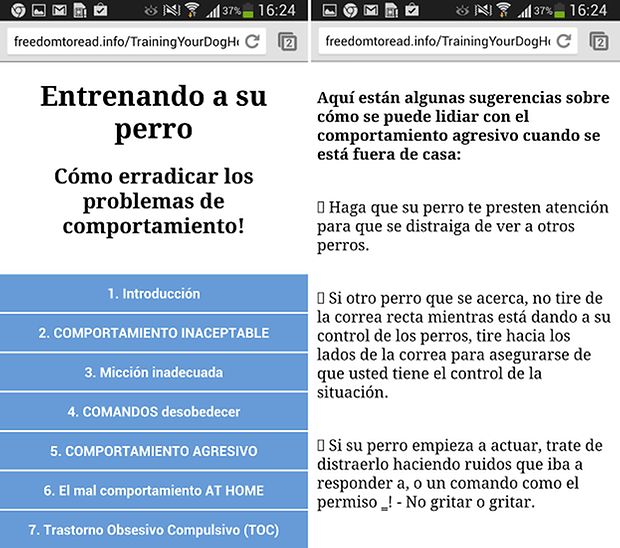Open chapter 6. El mal comportamiento AT HOME

(x=154, y=490)
